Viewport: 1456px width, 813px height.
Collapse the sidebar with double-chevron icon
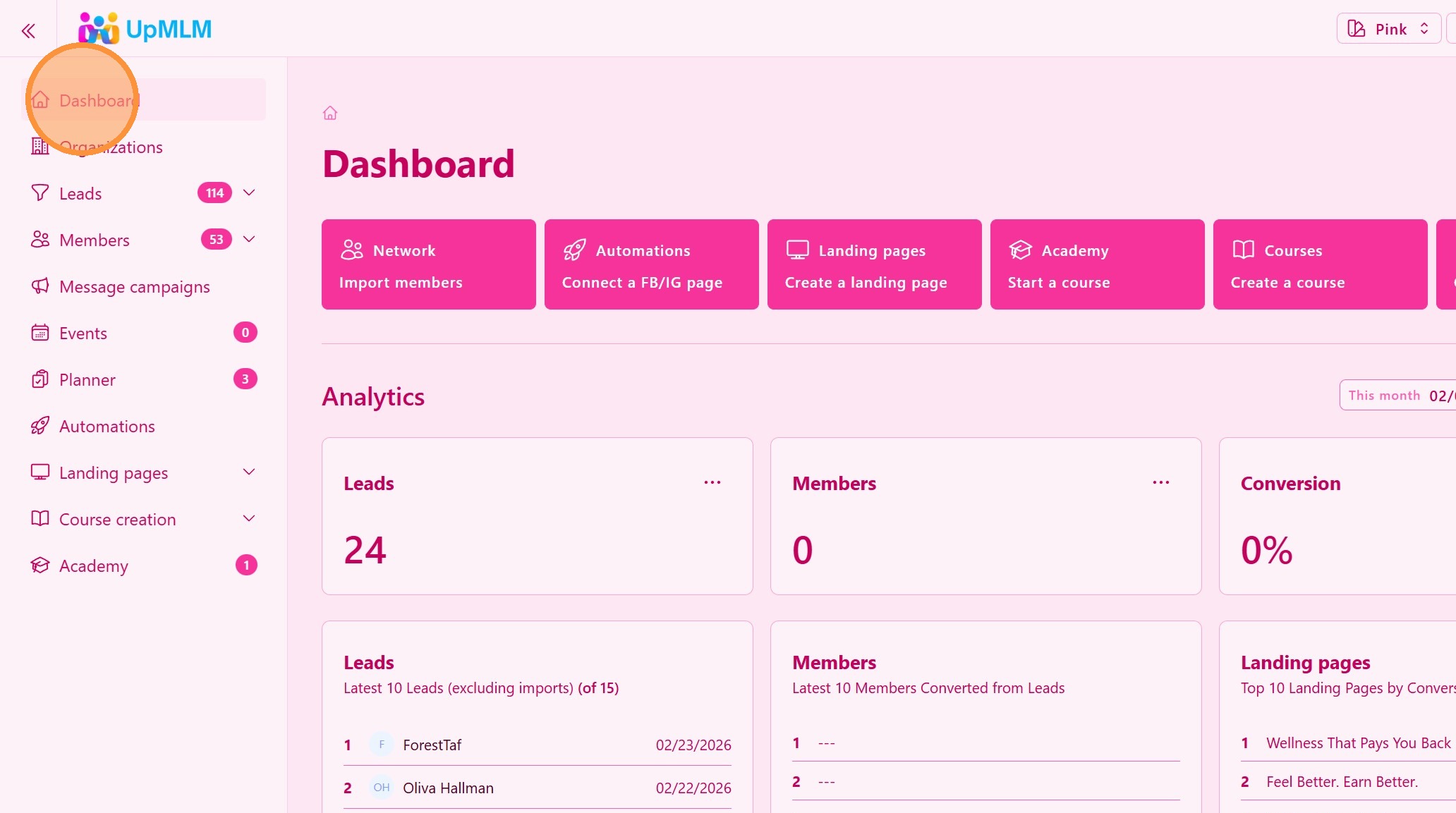[x=28, y=30]
